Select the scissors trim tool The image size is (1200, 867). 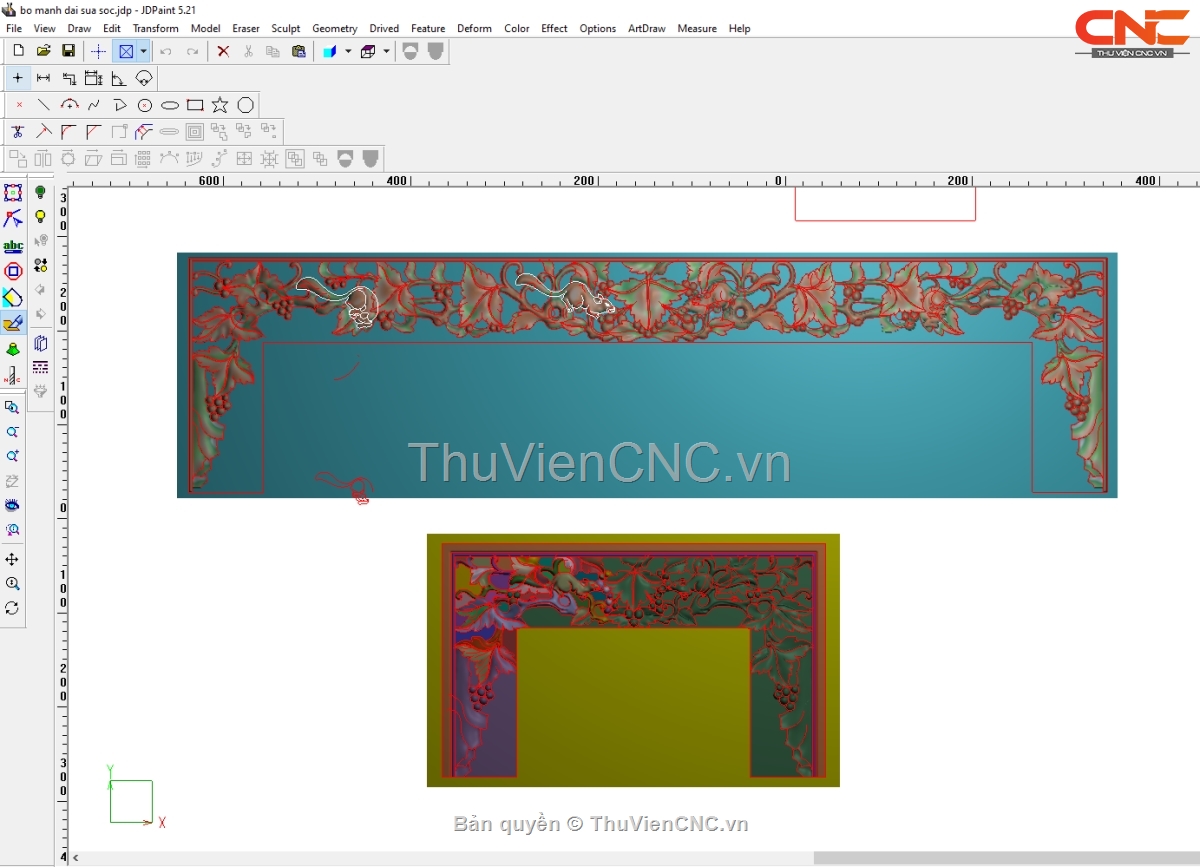click(x=18, y=131)
